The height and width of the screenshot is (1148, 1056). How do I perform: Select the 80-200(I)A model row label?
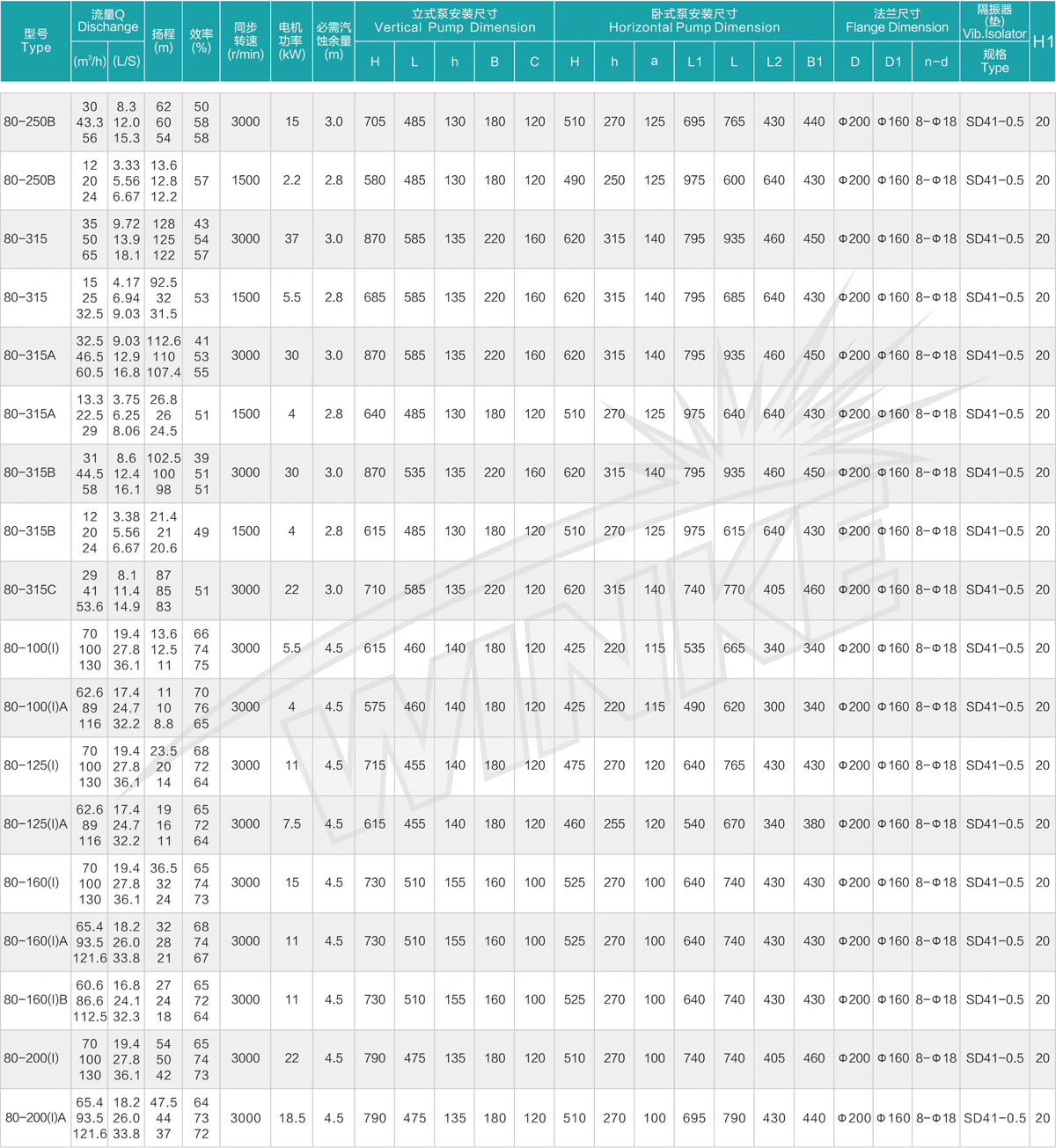point(35,1117)
